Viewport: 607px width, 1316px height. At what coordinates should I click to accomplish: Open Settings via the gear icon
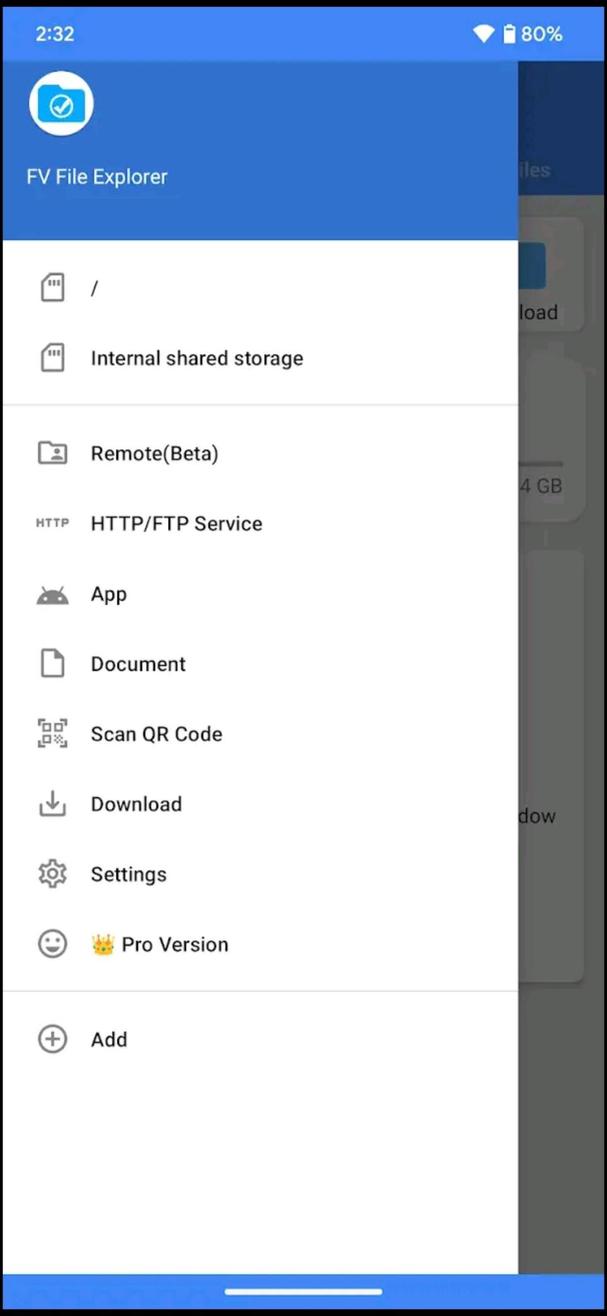click(x=52, y=873)
